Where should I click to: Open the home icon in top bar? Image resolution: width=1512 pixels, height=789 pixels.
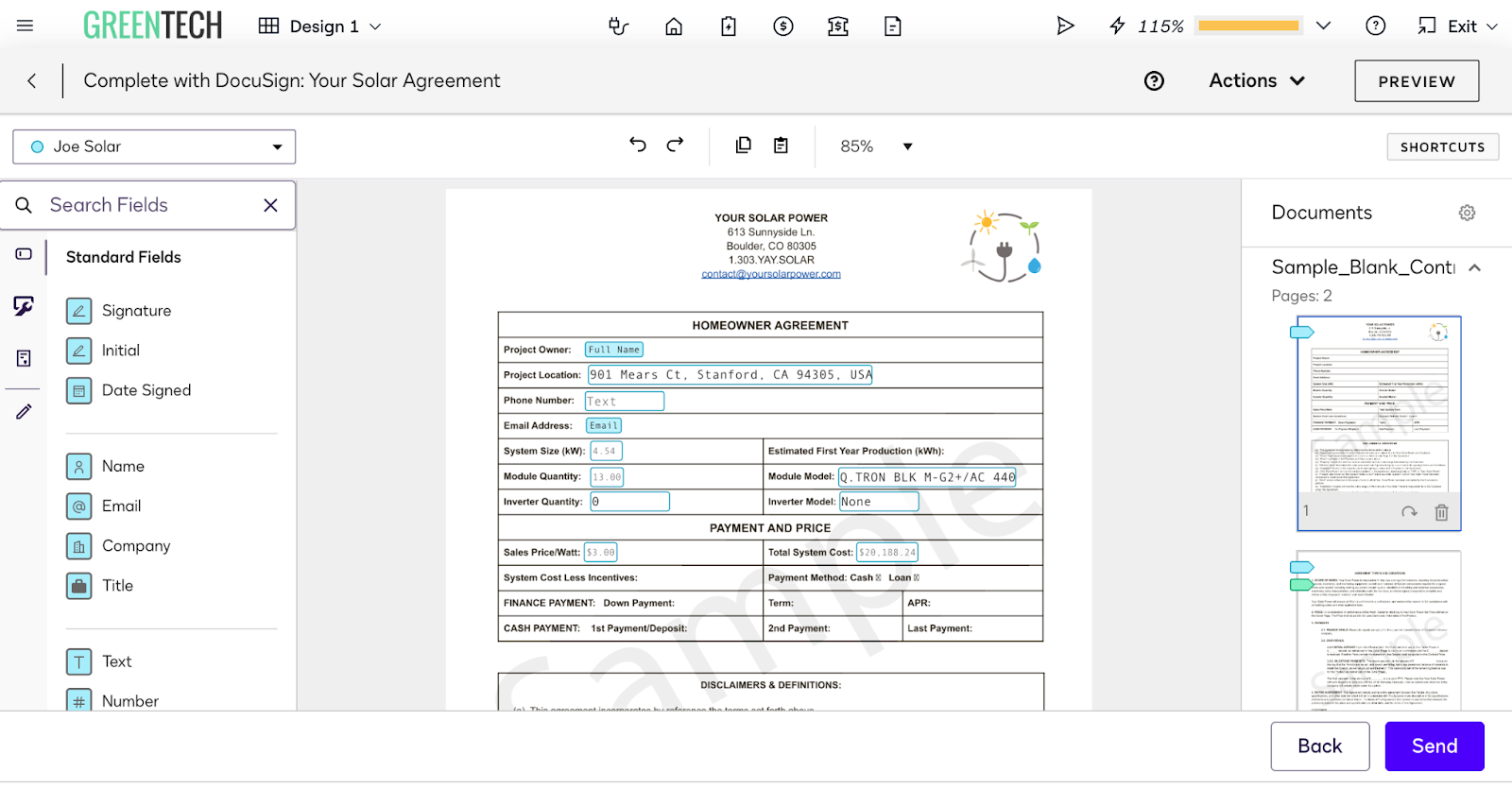pyautogui.click(x=674, y=26)
